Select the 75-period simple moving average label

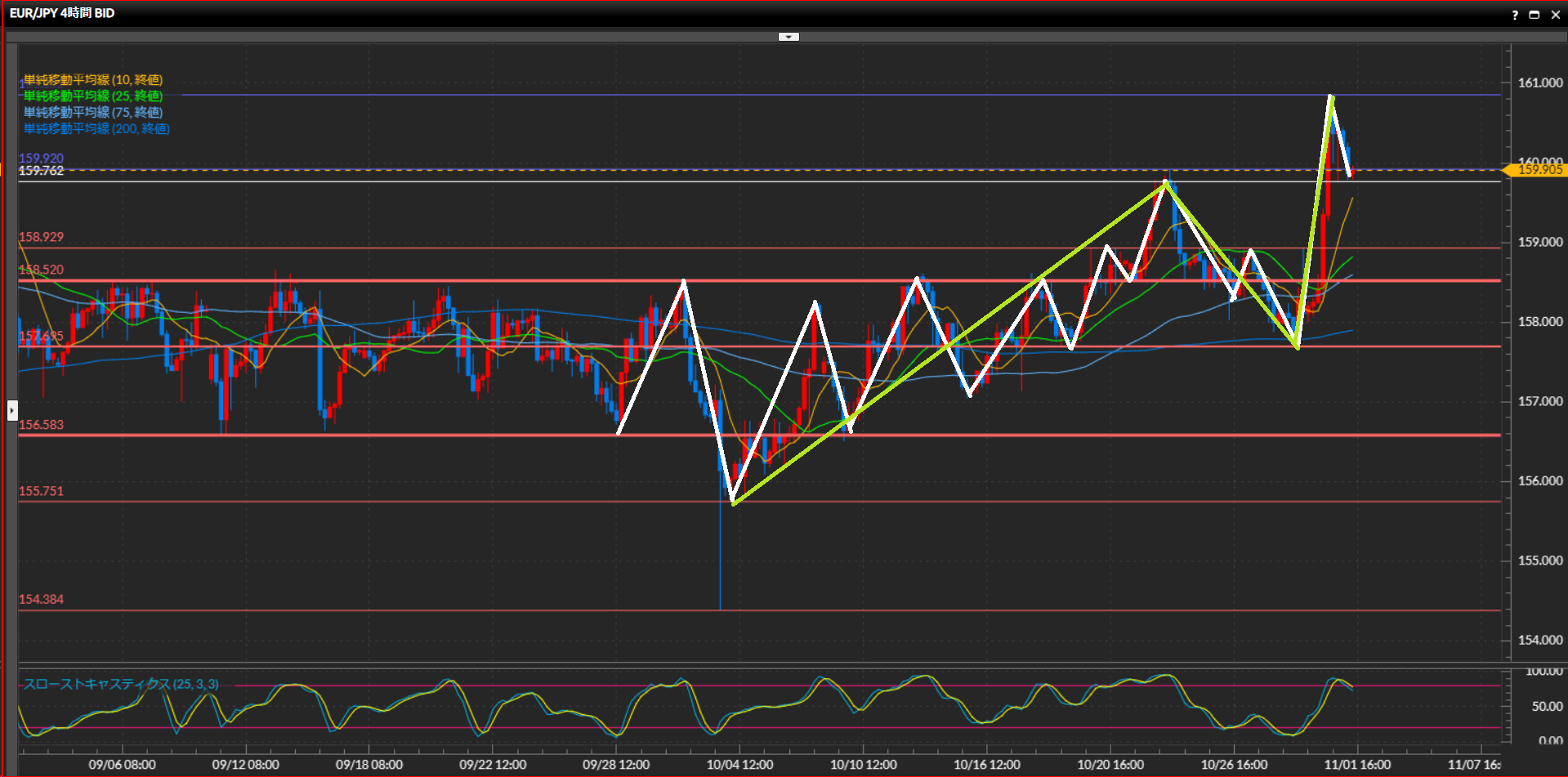pos(93,113)
